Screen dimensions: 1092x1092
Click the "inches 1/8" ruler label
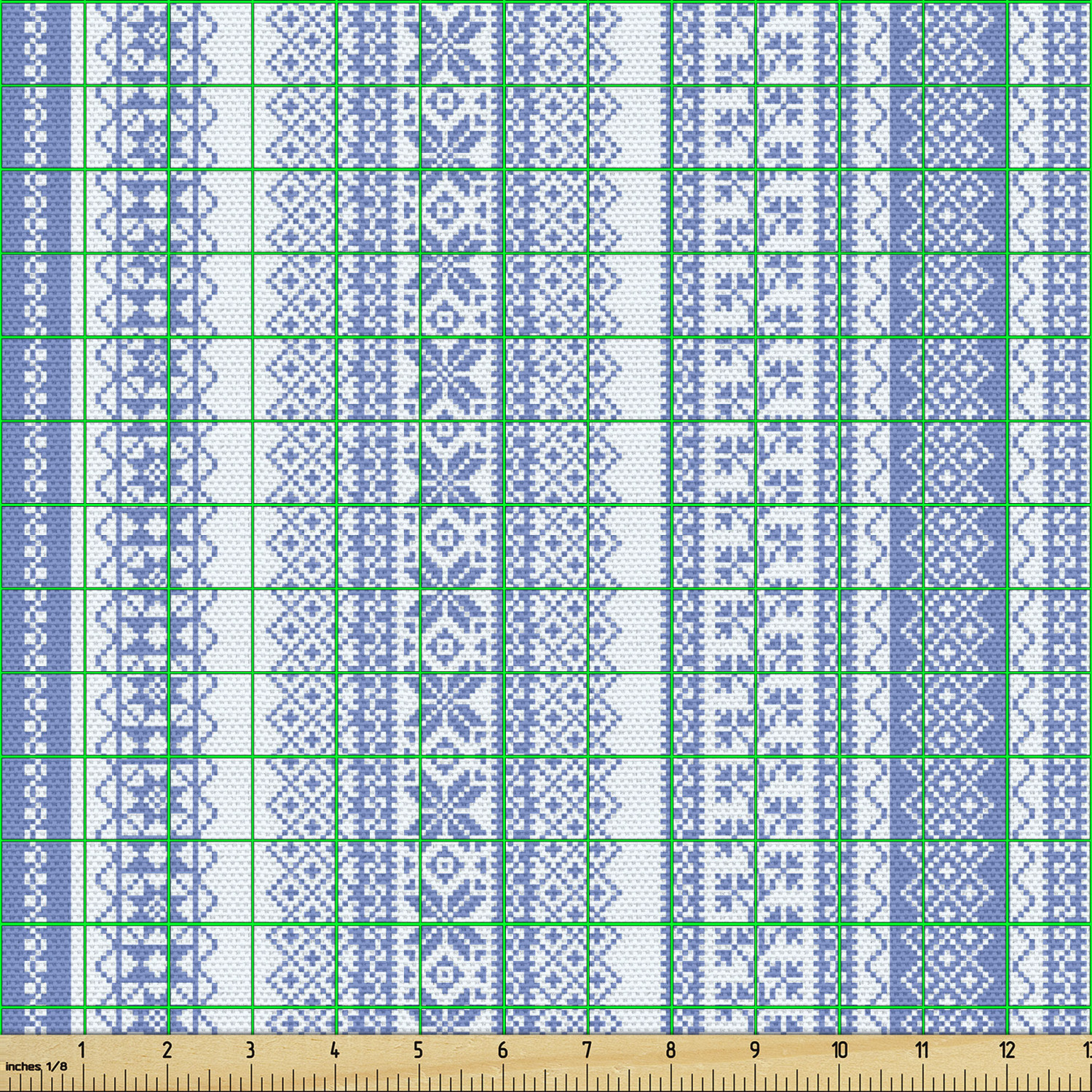coord(36,1067)
